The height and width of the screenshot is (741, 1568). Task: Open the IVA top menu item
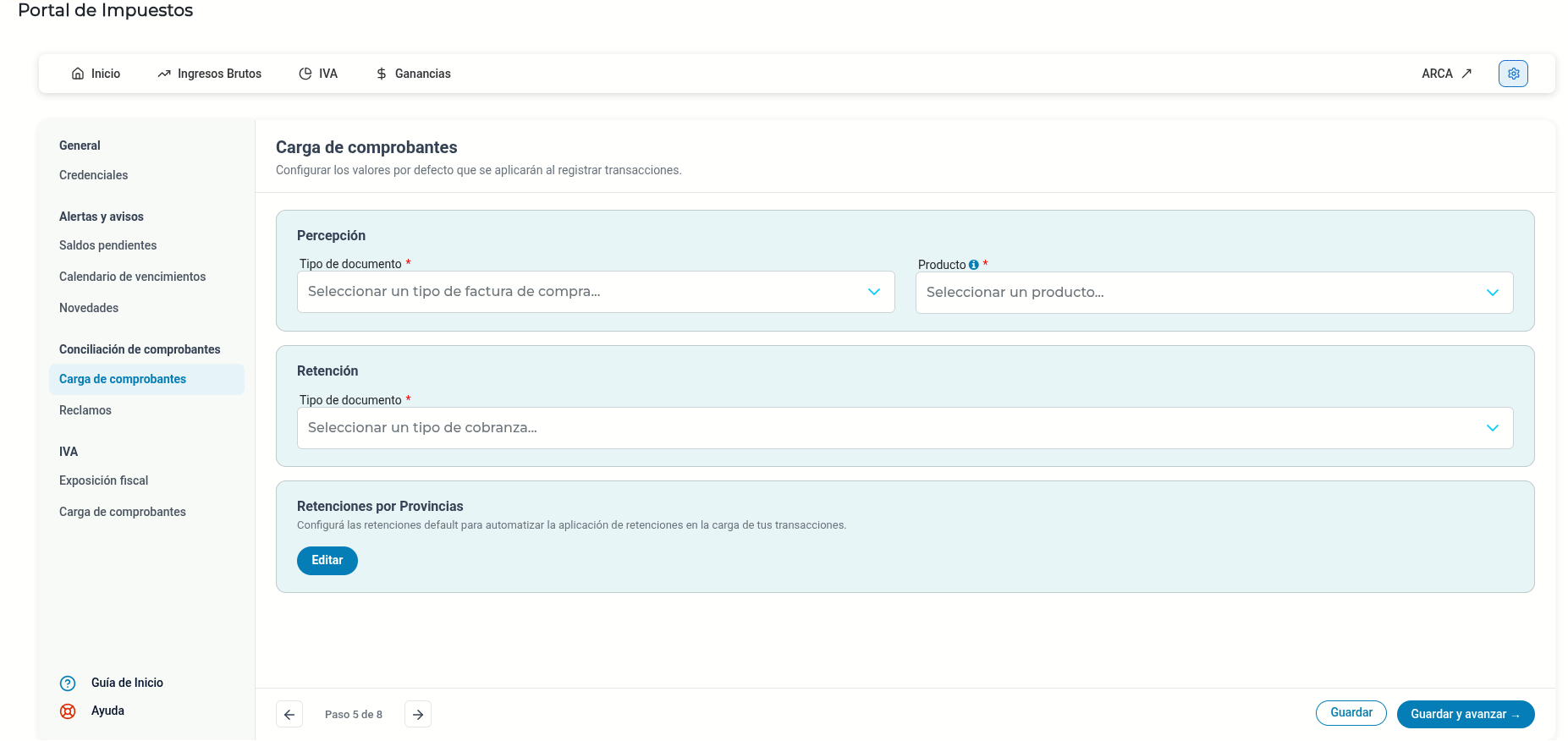[x=318, y=74]
